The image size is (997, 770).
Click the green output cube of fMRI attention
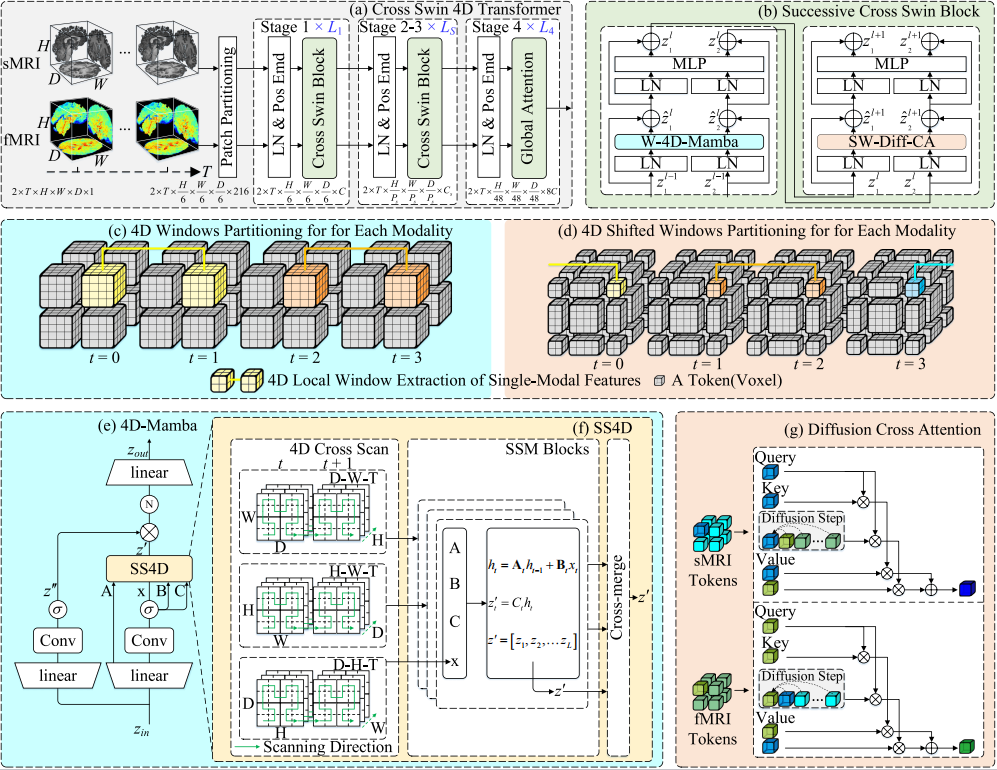(967, 747)
